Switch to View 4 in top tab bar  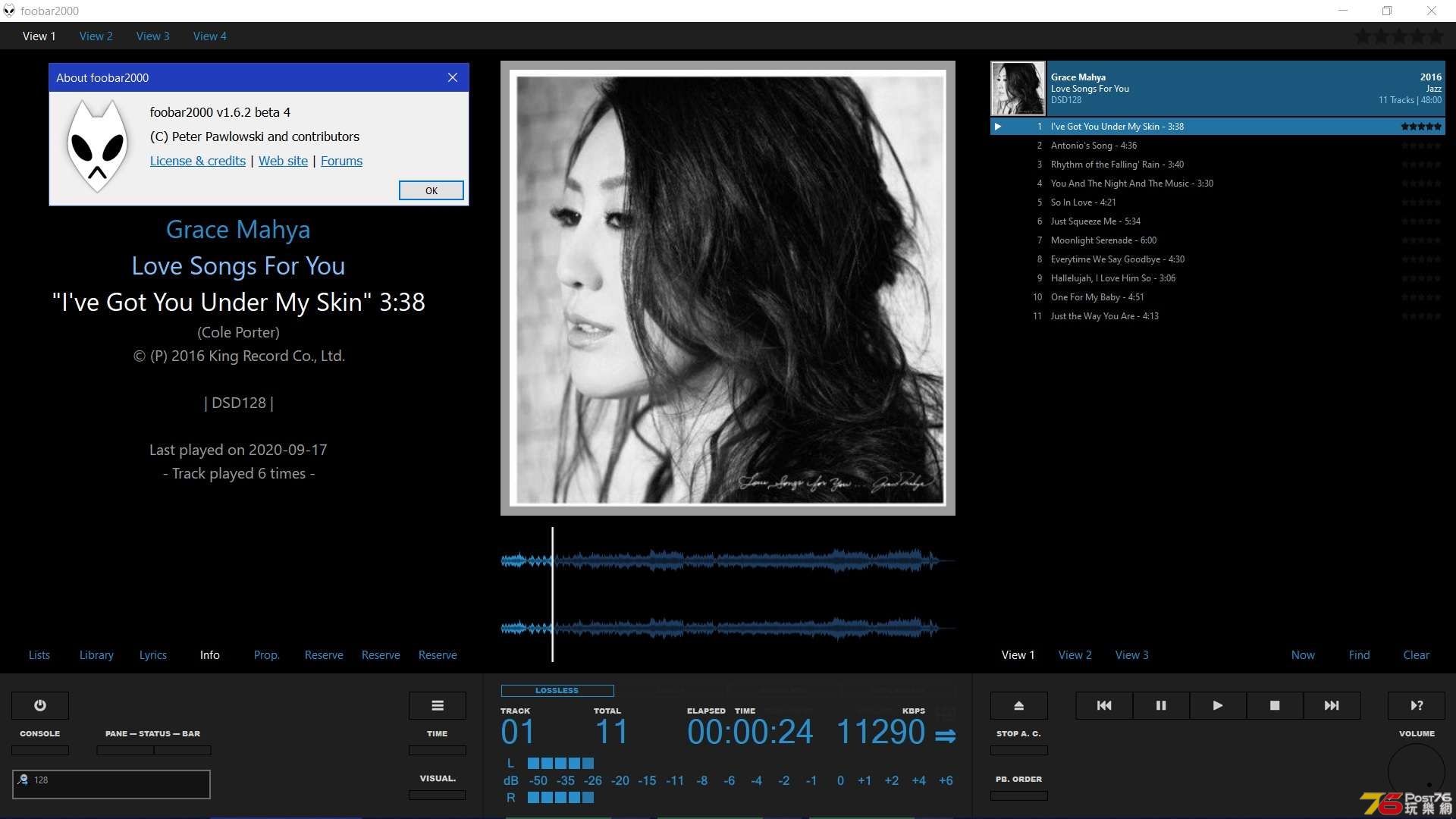coord(210,36)
